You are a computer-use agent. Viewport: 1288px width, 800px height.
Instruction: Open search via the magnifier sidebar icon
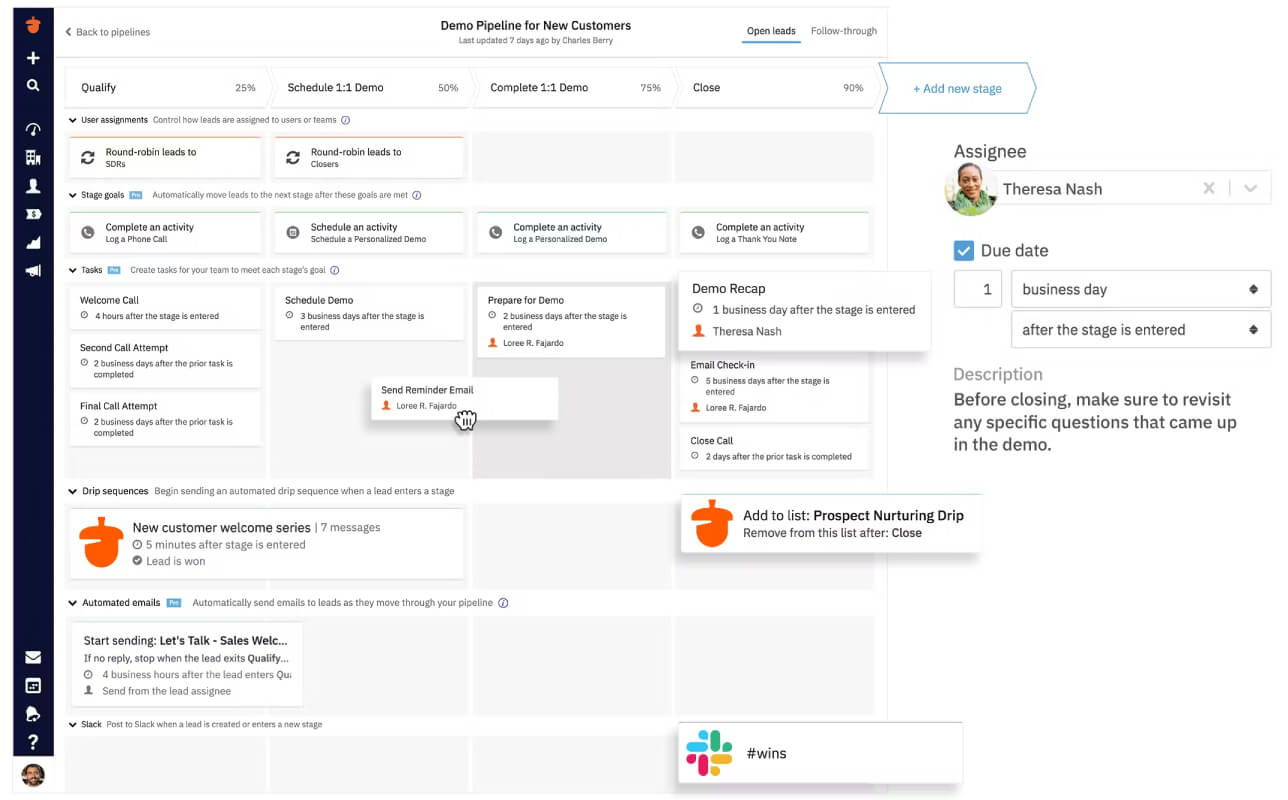(x=33, y=86)
